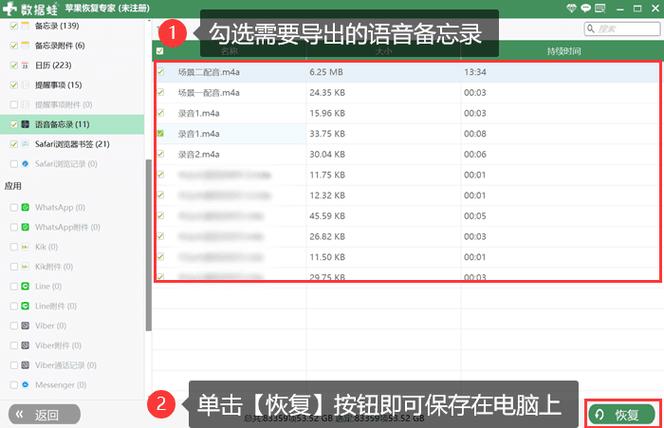Toggle checkbox of the 45.59 KB row

pos(161,216)
